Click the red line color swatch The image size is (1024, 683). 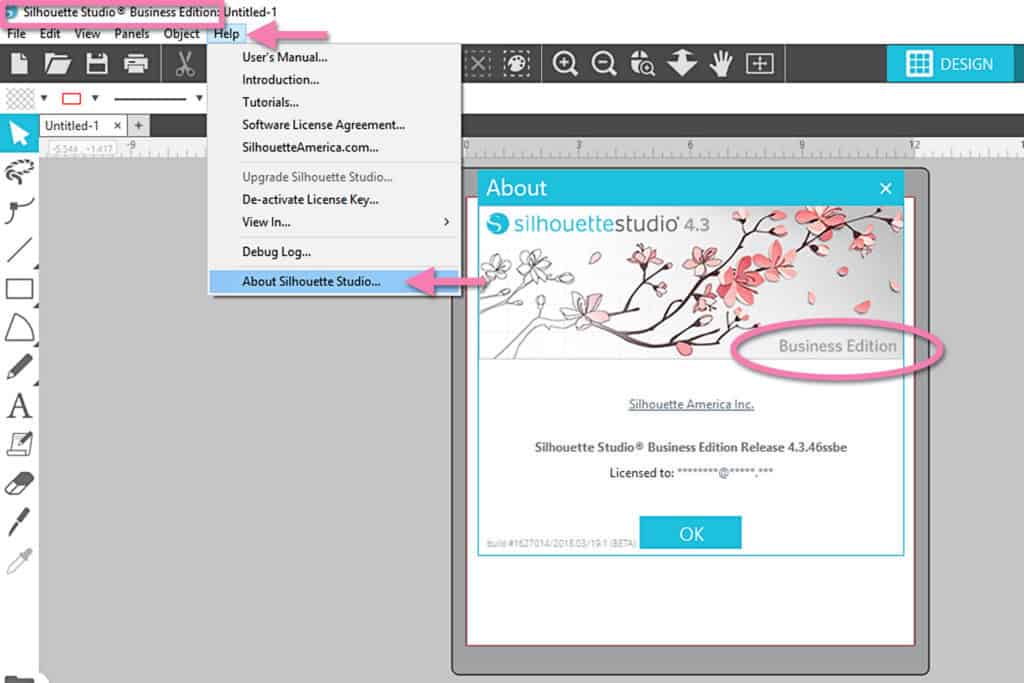pos(71,99)
